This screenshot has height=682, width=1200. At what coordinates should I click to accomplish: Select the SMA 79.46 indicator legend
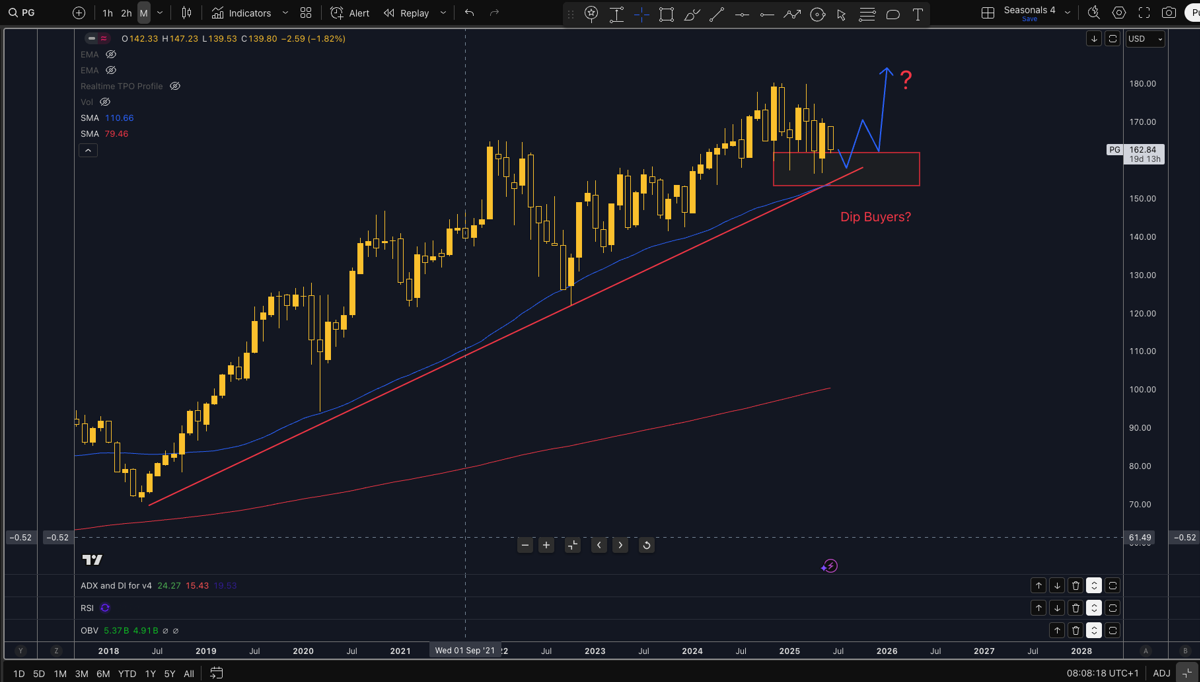coord(104,134)
